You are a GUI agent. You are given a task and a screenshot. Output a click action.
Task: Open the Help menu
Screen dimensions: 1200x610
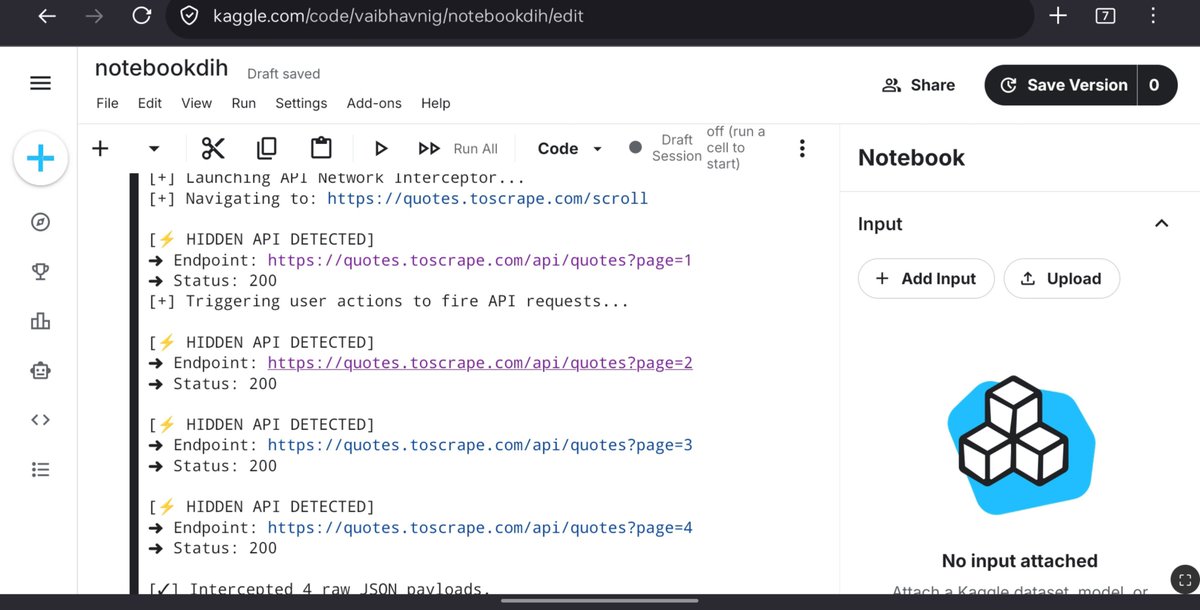(x=435, y=103)
